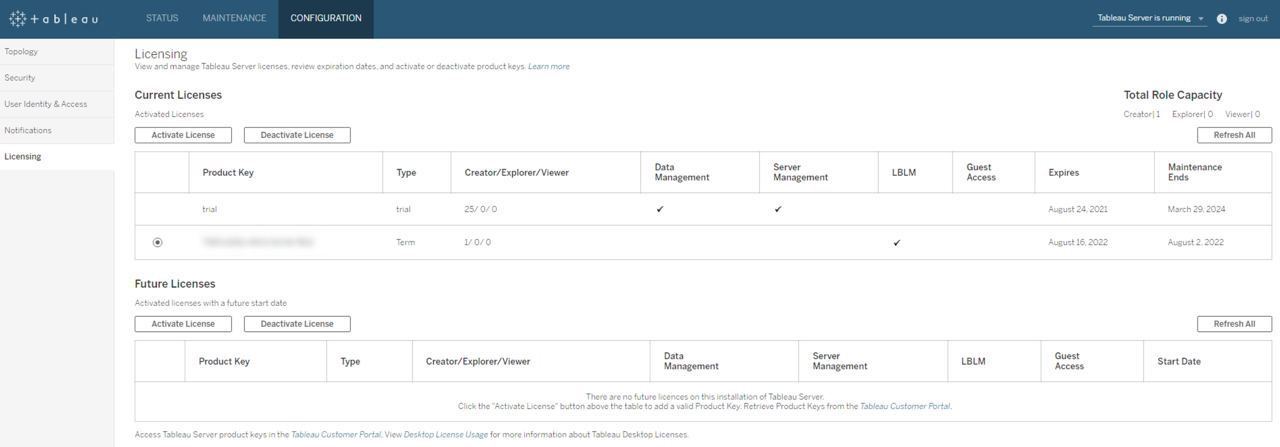Select the Term license radio button
The image size is (1280, 447).
click(x=157, y=242)
